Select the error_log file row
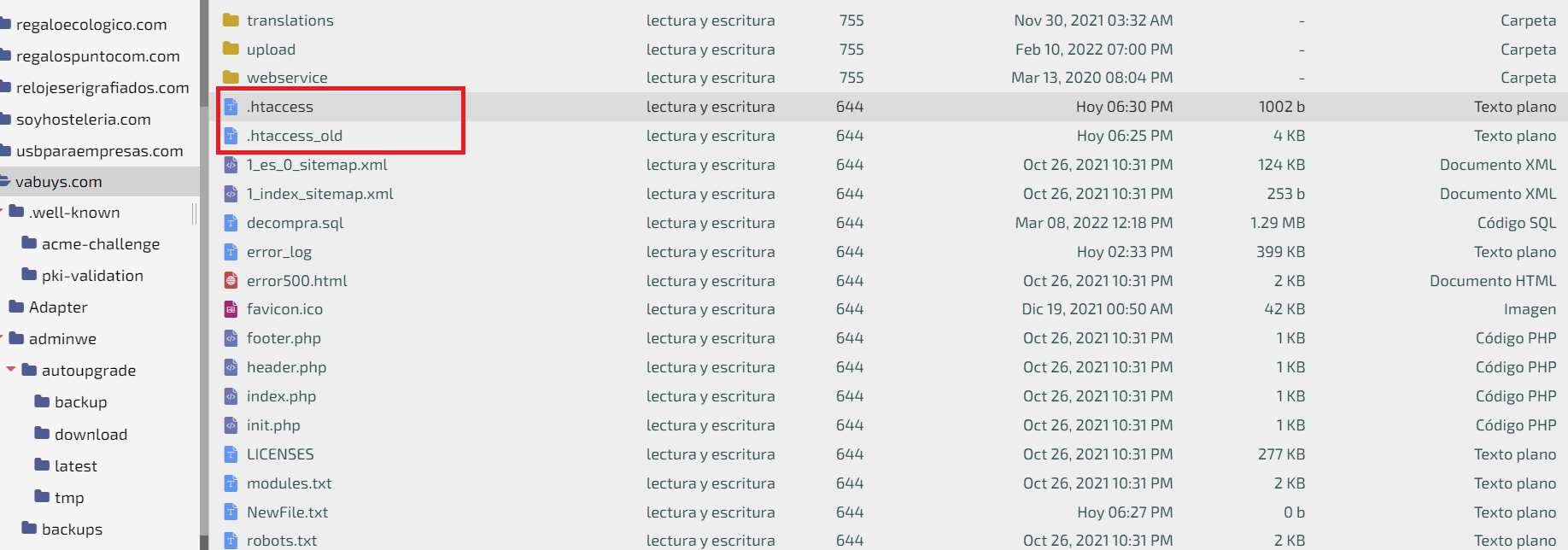Image resolution: width=1568 pixels, height=550 pixels. point(888,252)
